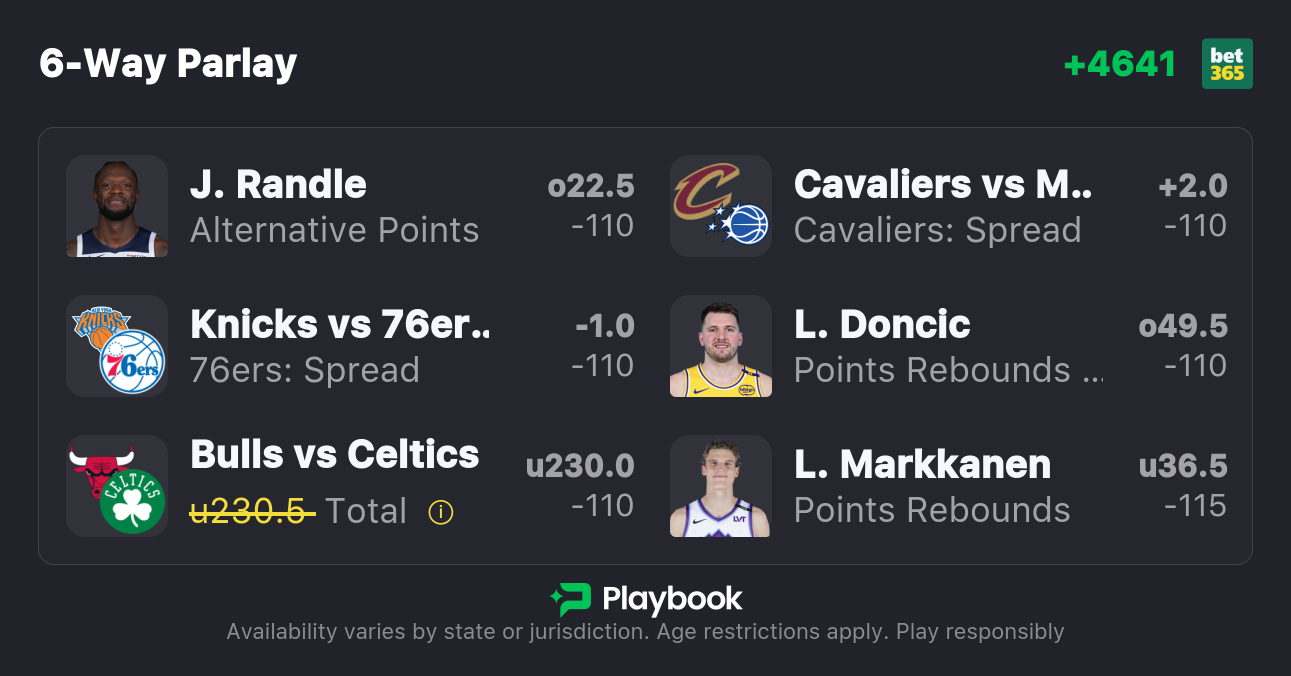
Task: Select the +4641 parlay odds
Action: point(1120,64)
